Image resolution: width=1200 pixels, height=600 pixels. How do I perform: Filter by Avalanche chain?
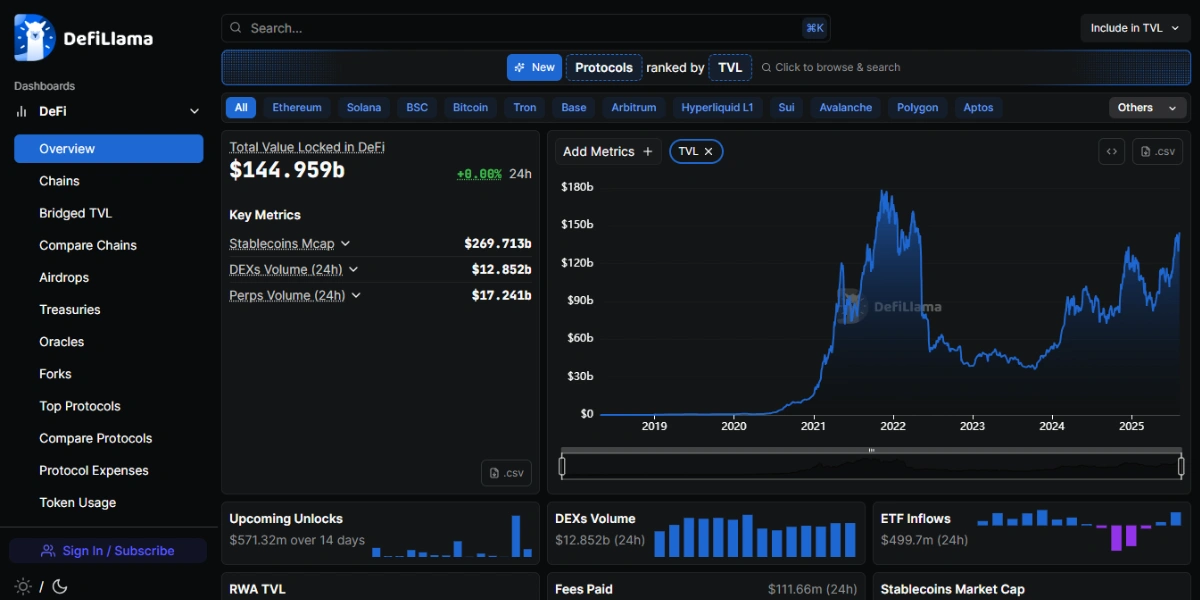846,107
